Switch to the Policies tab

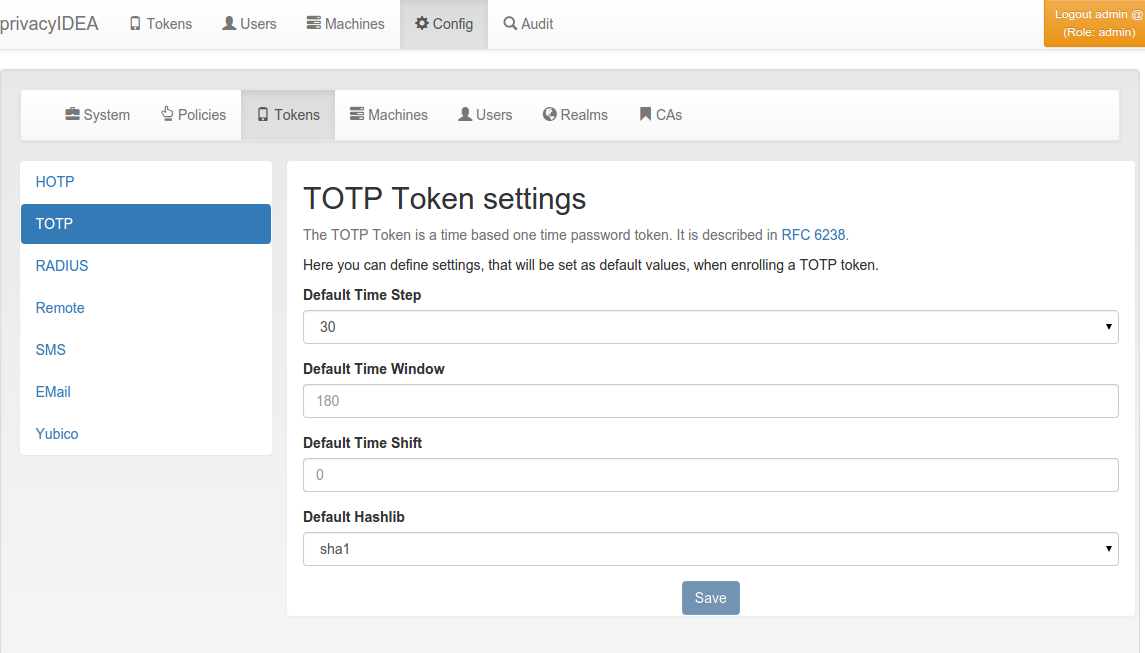pyautogui.click(x=194, y=115)
